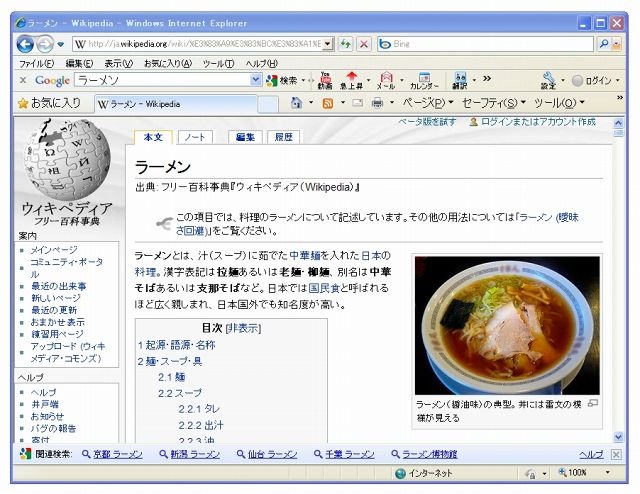The width and height of the screenshot is (640, 494).
Task: Click the Bing search magnifier button
Action: point(604,44)
